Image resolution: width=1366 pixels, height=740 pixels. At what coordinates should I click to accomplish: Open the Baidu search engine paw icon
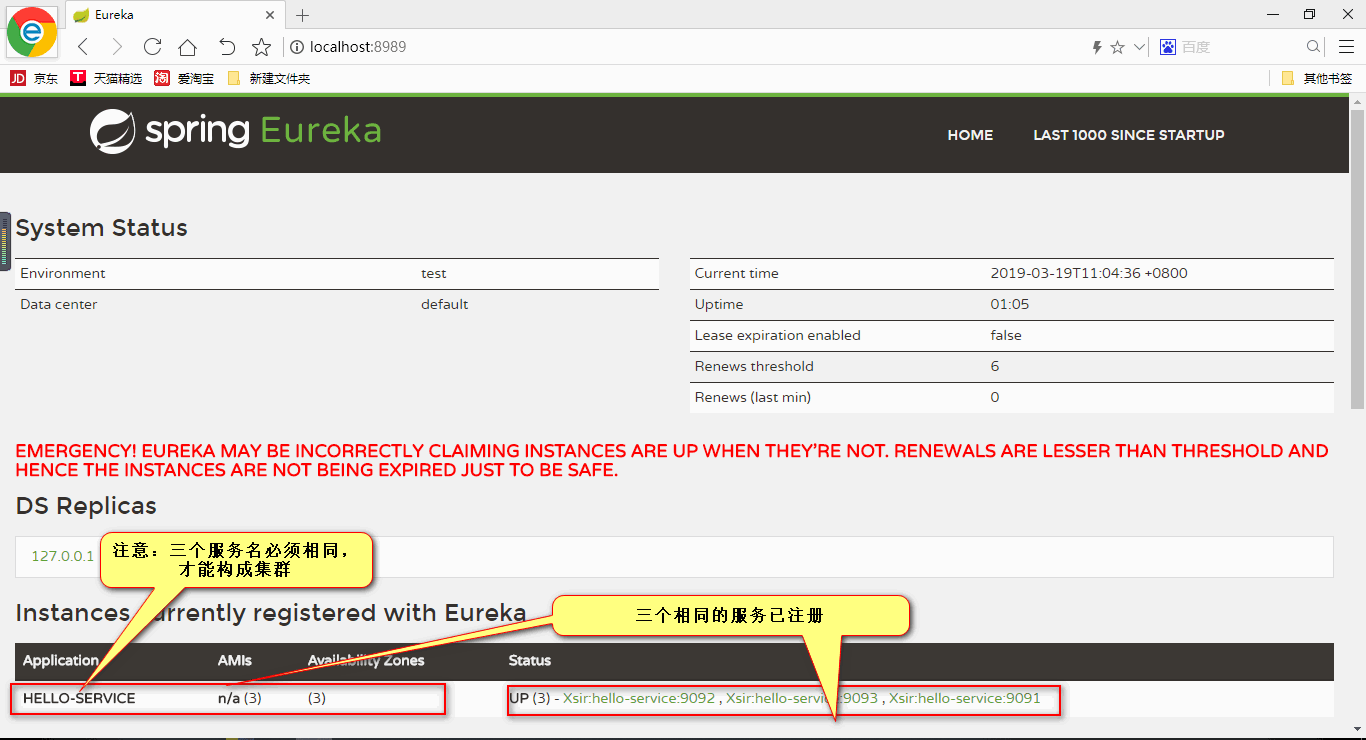1167,47
